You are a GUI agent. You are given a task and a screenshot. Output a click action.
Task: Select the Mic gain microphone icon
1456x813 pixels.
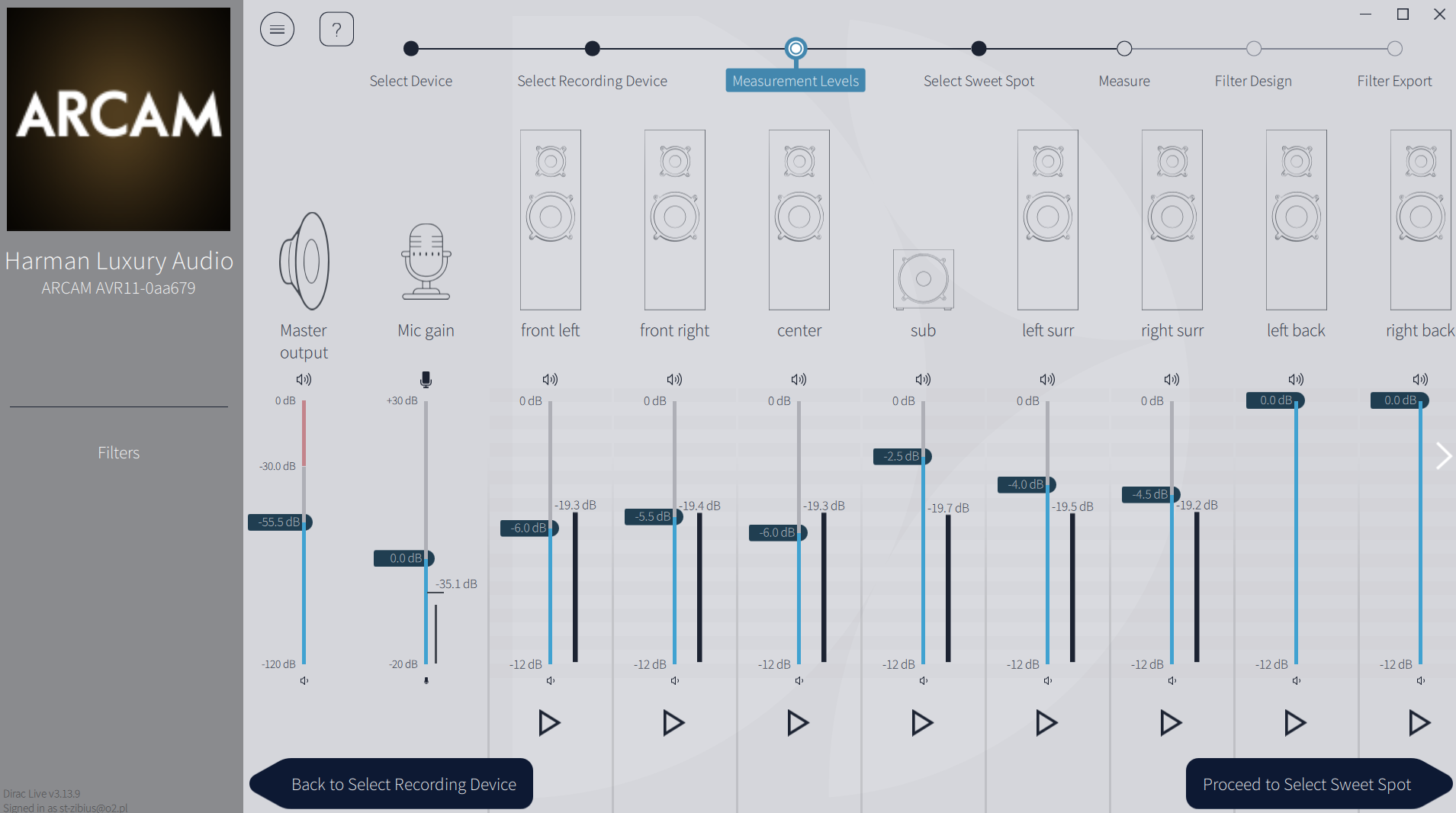(x=426, y=262)
